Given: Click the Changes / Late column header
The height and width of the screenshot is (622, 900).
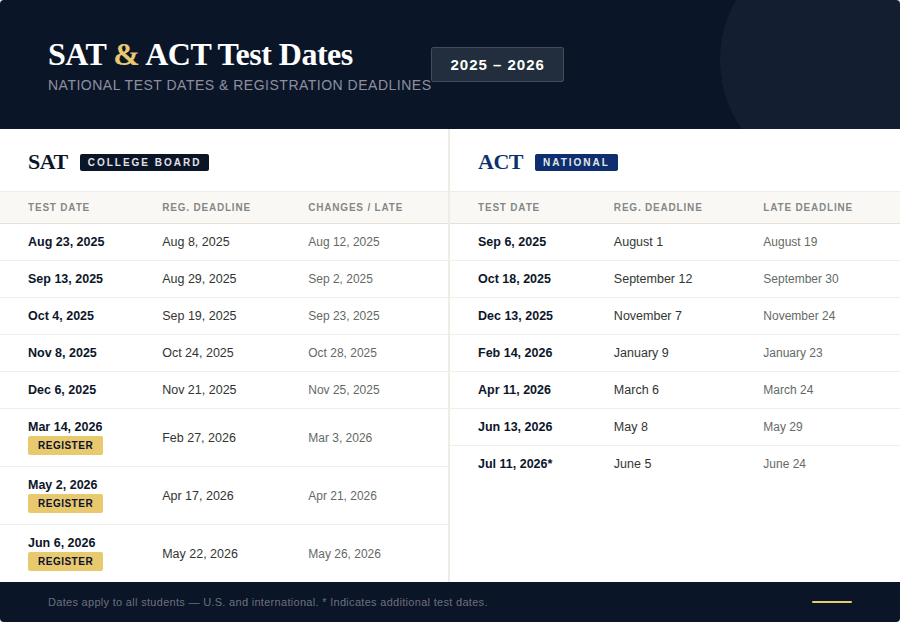Looking at the screenshot, I should point(355,208).
